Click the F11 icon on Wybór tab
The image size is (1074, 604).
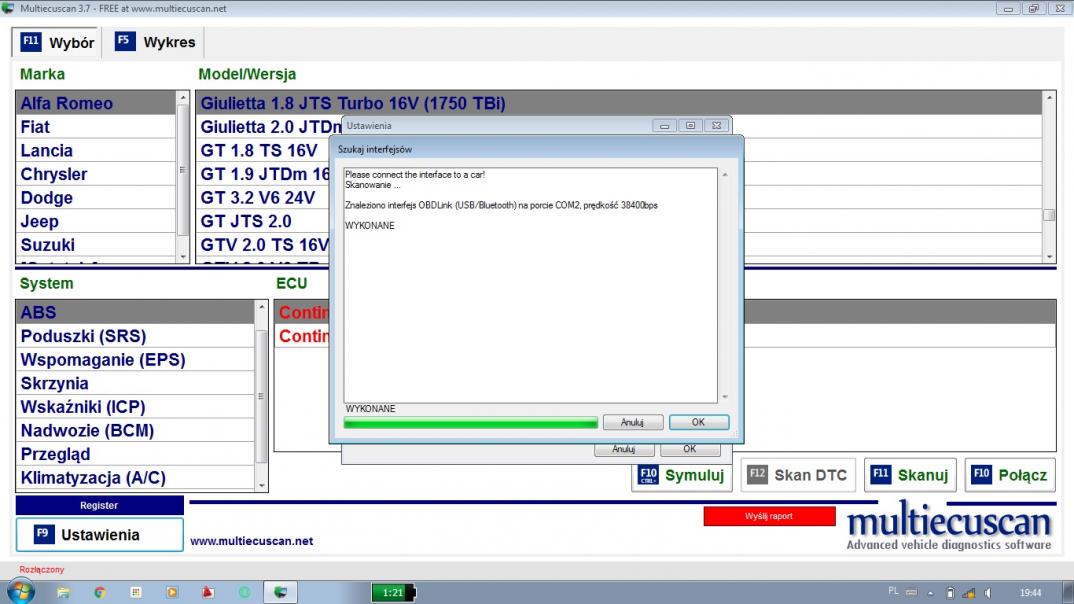[31, 42]
